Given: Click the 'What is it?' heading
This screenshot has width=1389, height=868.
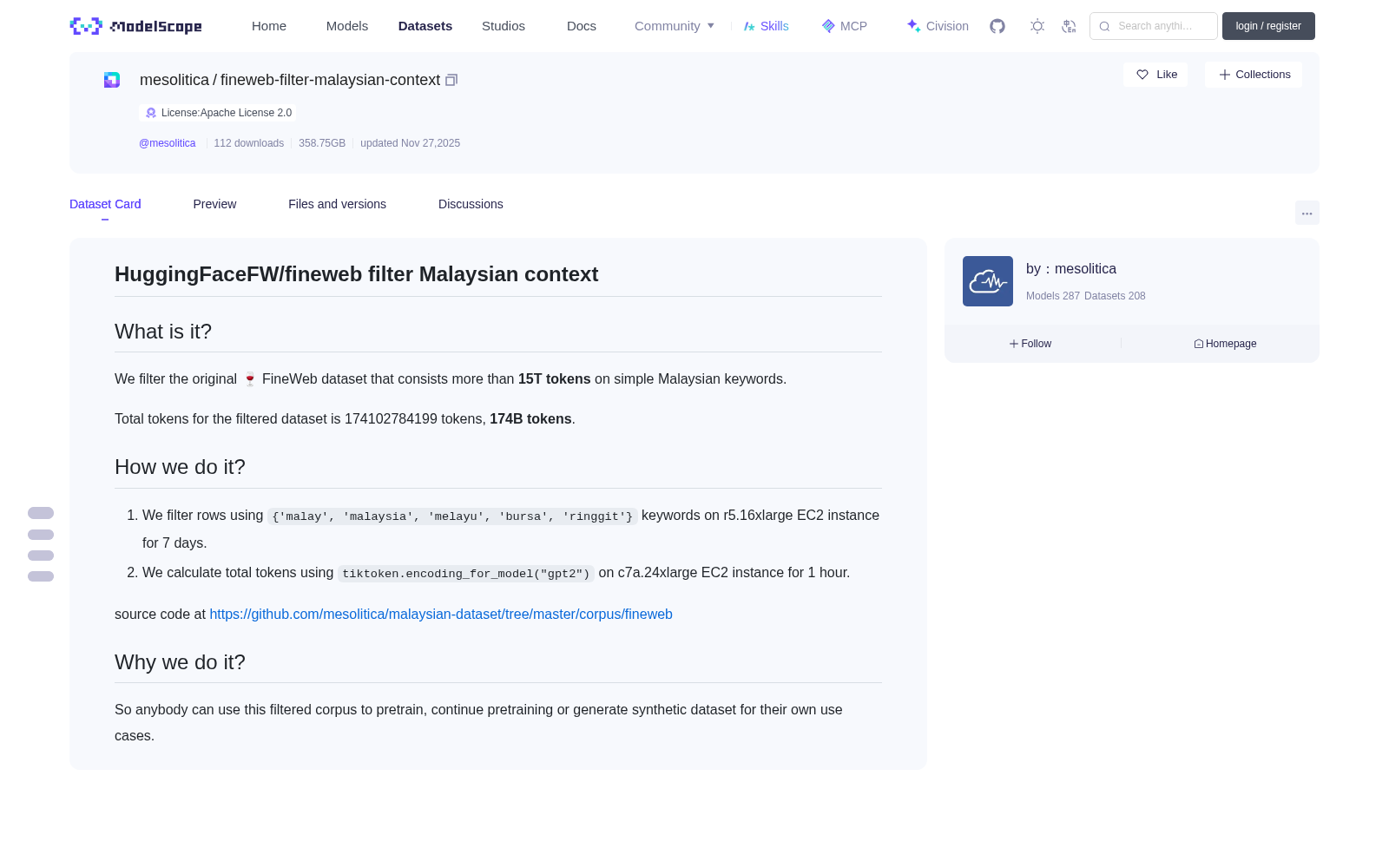Looking at the screenshot, I should point(163,332).
